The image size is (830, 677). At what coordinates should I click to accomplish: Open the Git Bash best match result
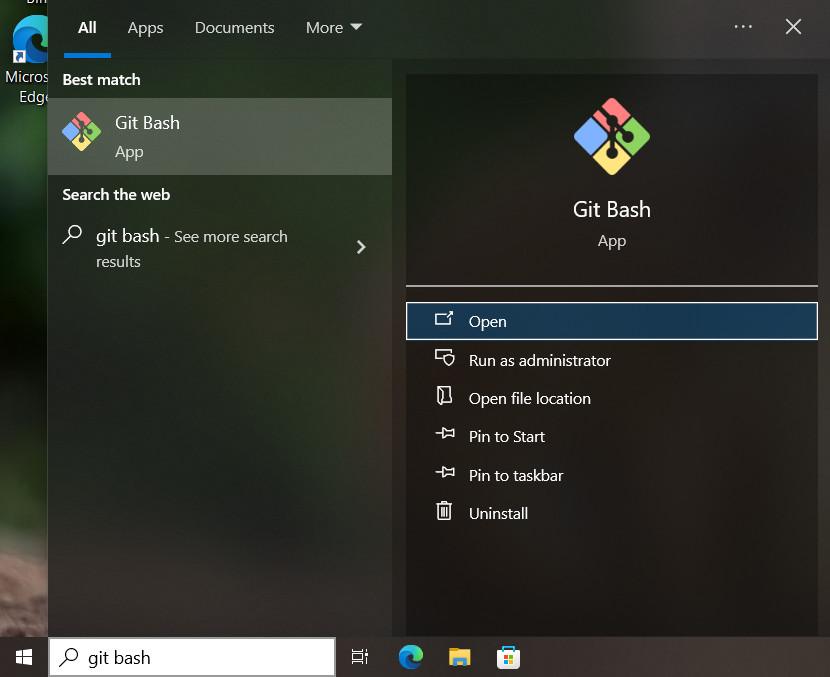(x=220, y=136)
